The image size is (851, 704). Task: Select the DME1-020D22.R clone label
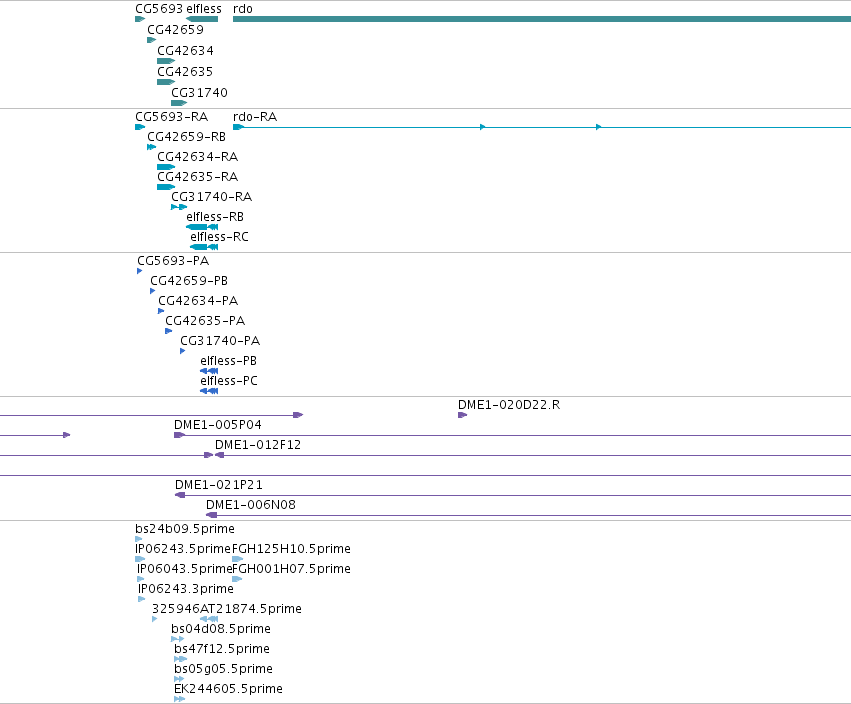click(x=509, y=405)
